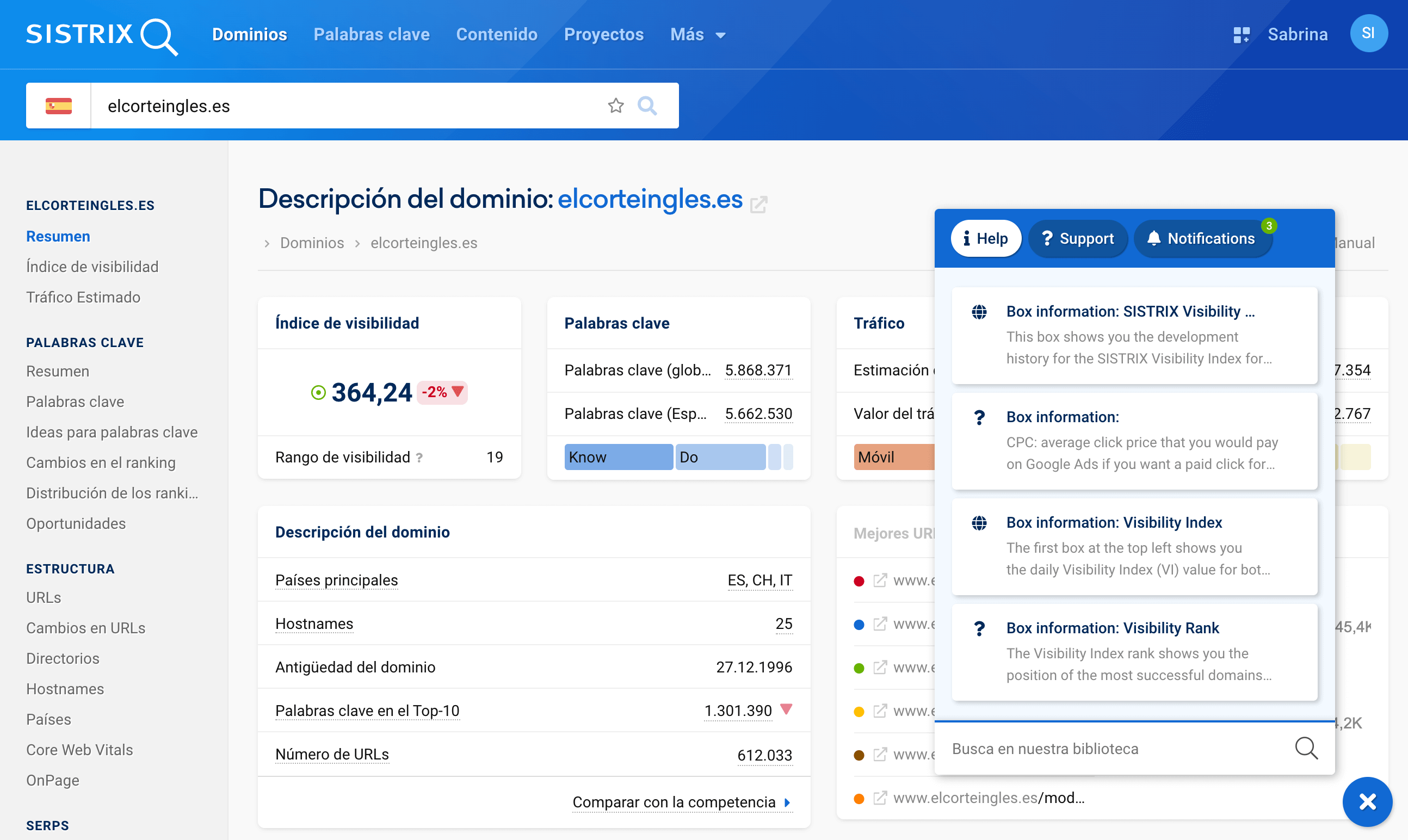
Task: Open Cambios en URLs in sidebar
Action: click(85, 628)
